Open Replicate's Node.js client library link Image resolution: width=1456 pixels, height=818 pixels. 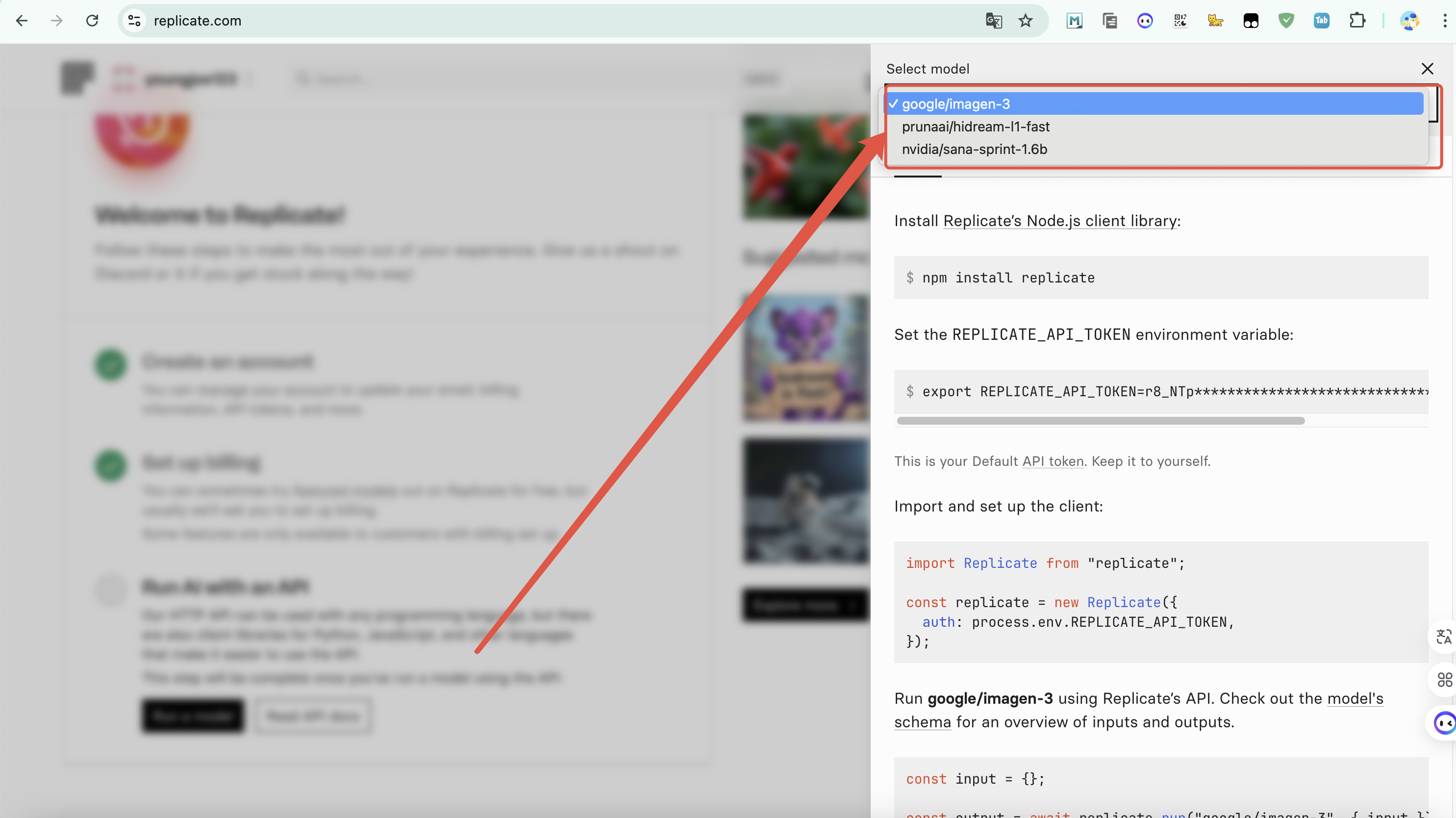click(1060, 221)
